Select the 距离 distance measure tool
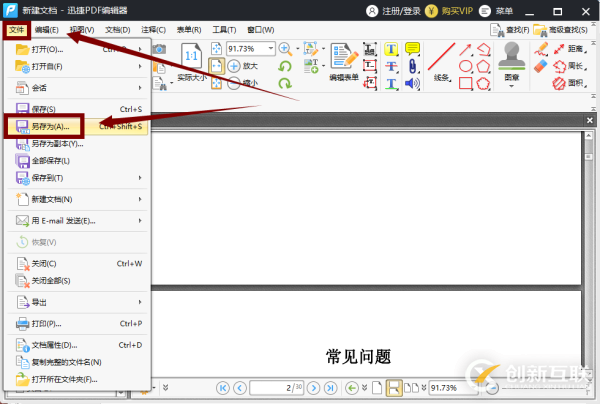 point(570,49)
